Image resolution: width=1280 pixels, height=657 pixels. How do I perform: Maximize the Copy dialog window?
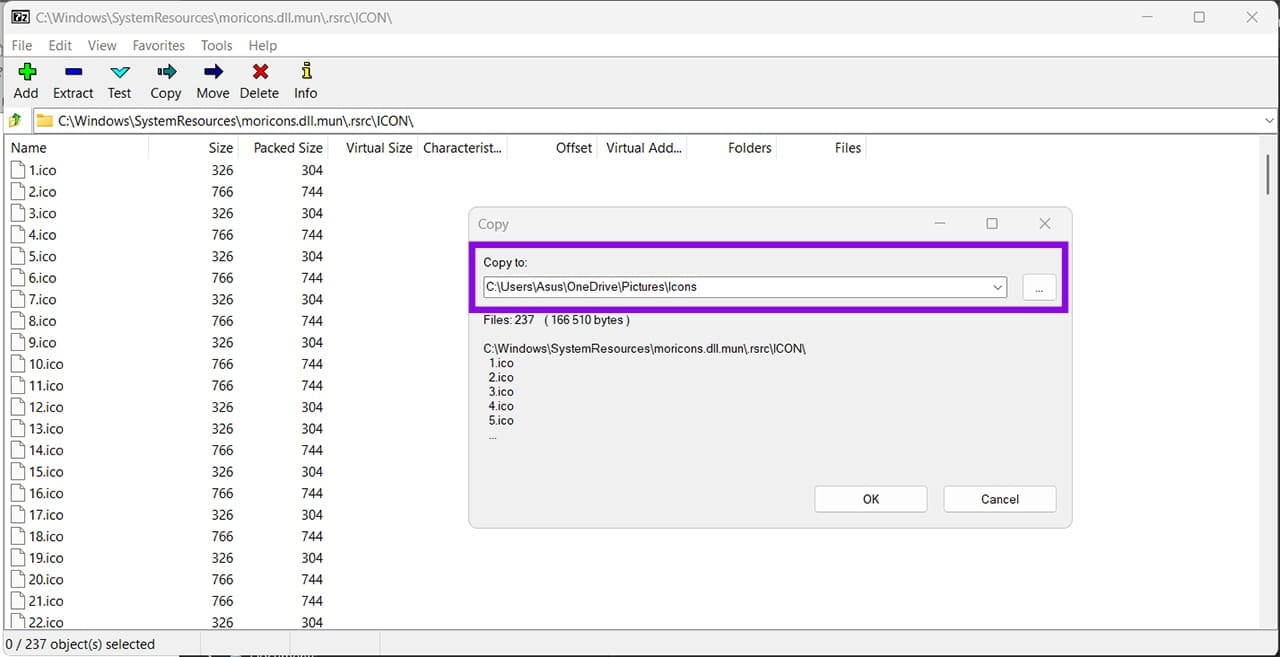tap(992, 224)
